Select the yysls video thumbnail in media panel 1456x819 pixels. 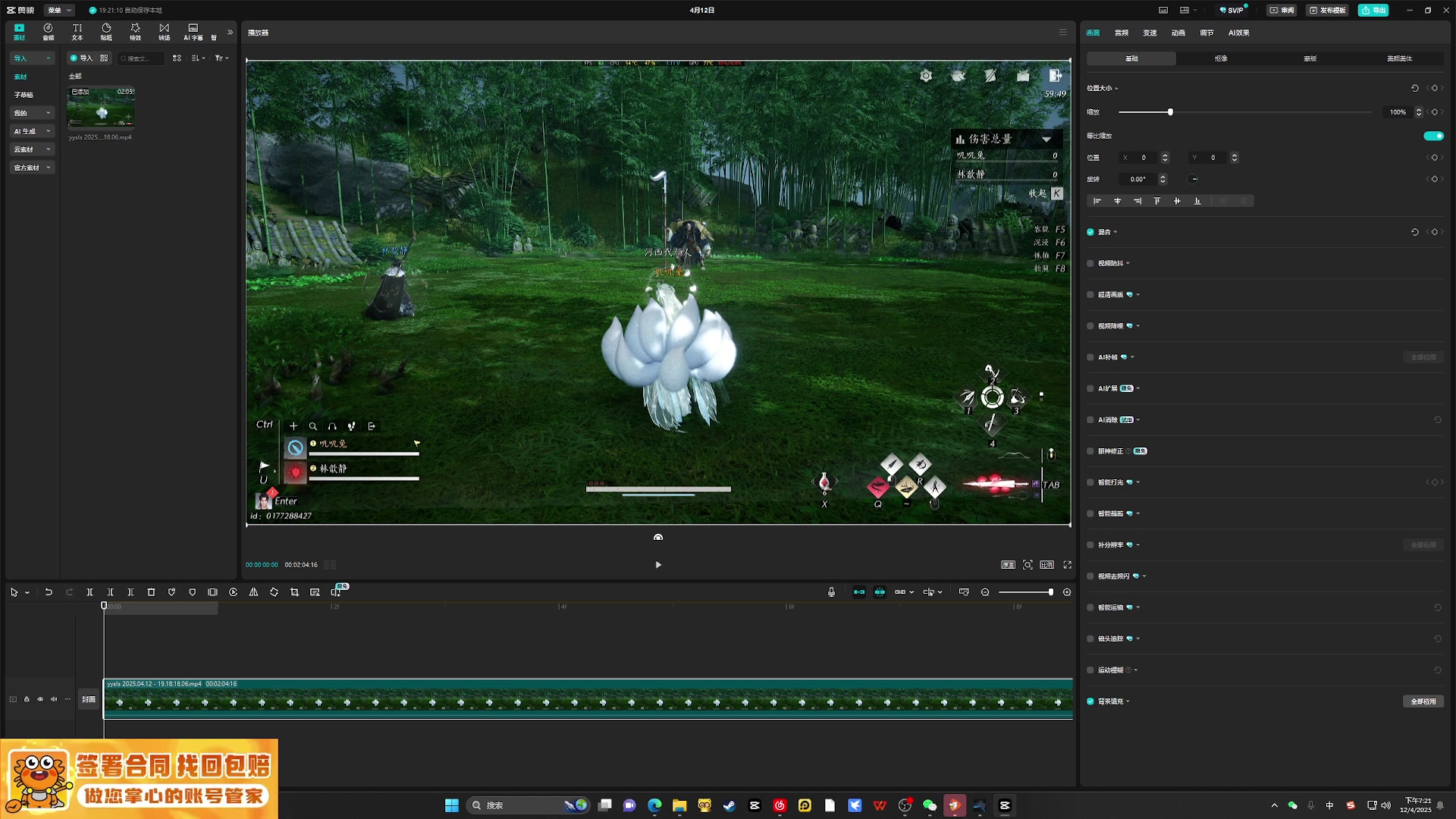pyautogui.click(x=101, y=107)
